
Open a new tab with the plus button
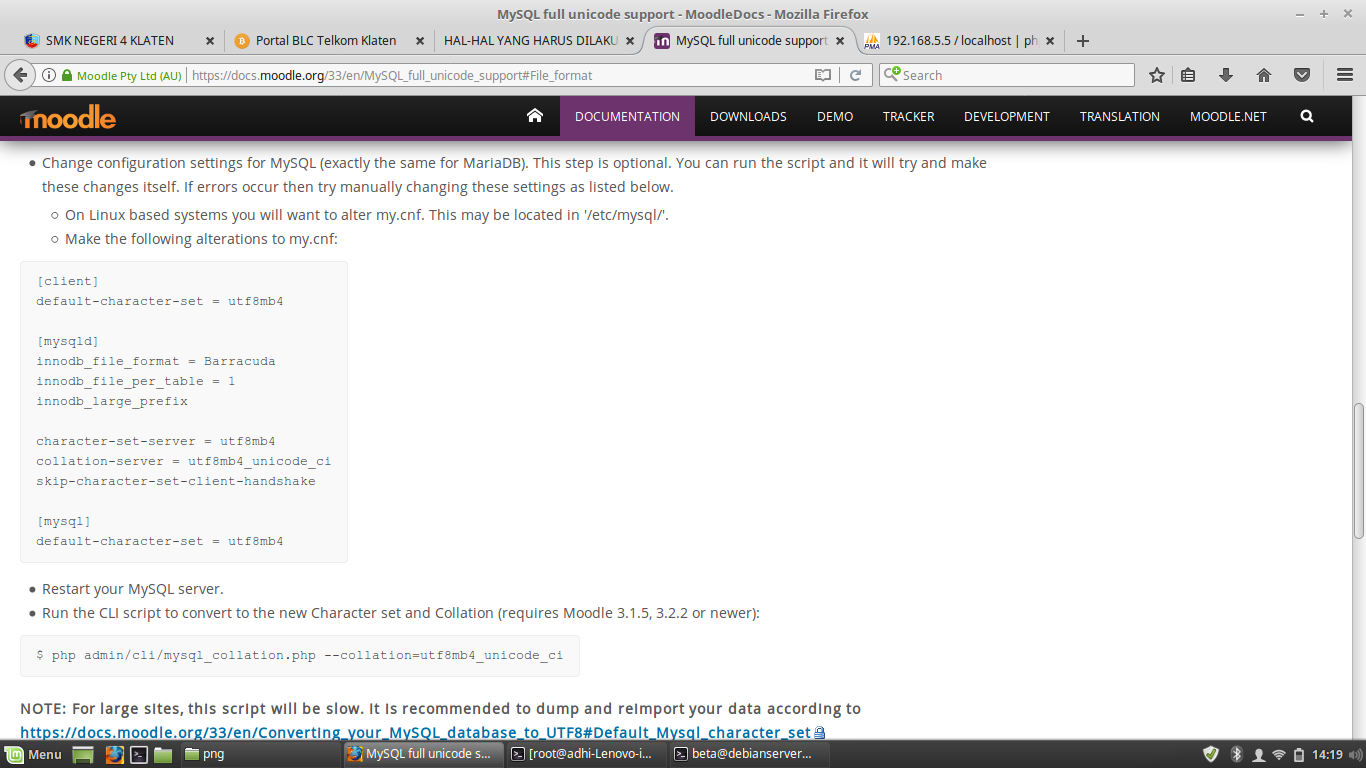1082,41
